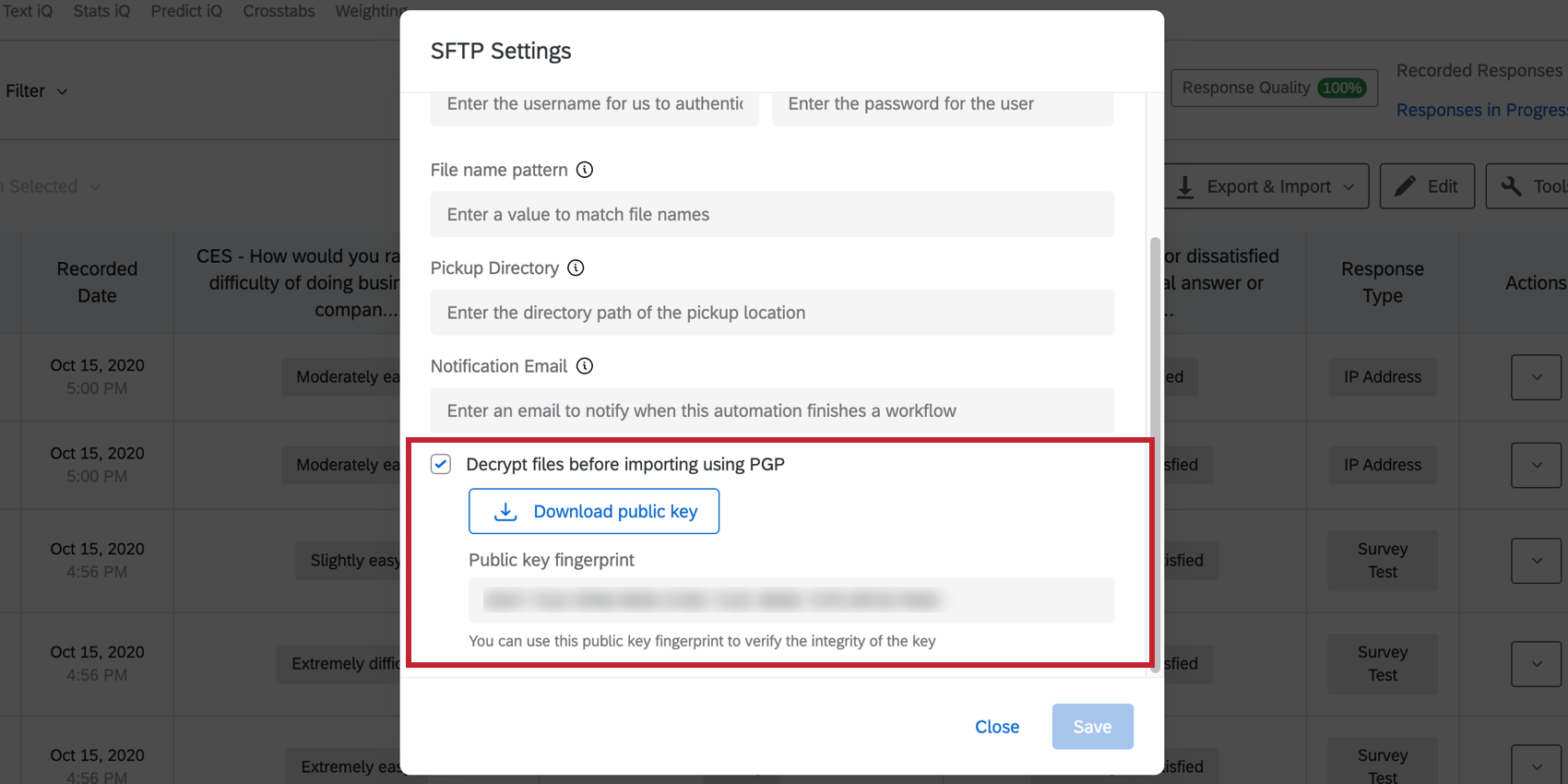The width and height of the screenshot is (1568, 784).
Task: Select the pencil icon on the Edit button
Action: [x=1407, y=185]
